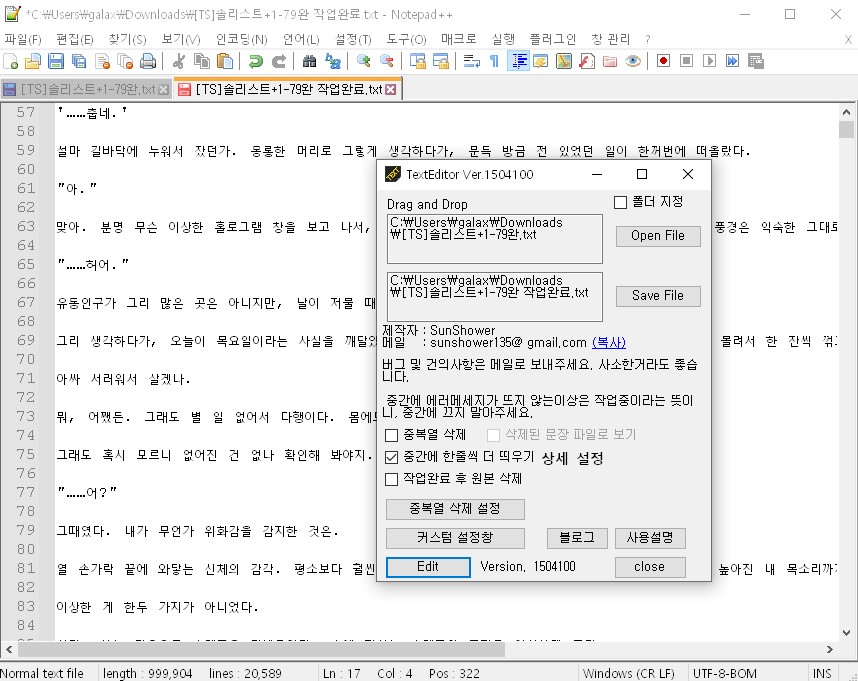Click the 블로그 button
Image resolution: width=858 pixels, height=681 pixels.
click(x=577, y=538)
